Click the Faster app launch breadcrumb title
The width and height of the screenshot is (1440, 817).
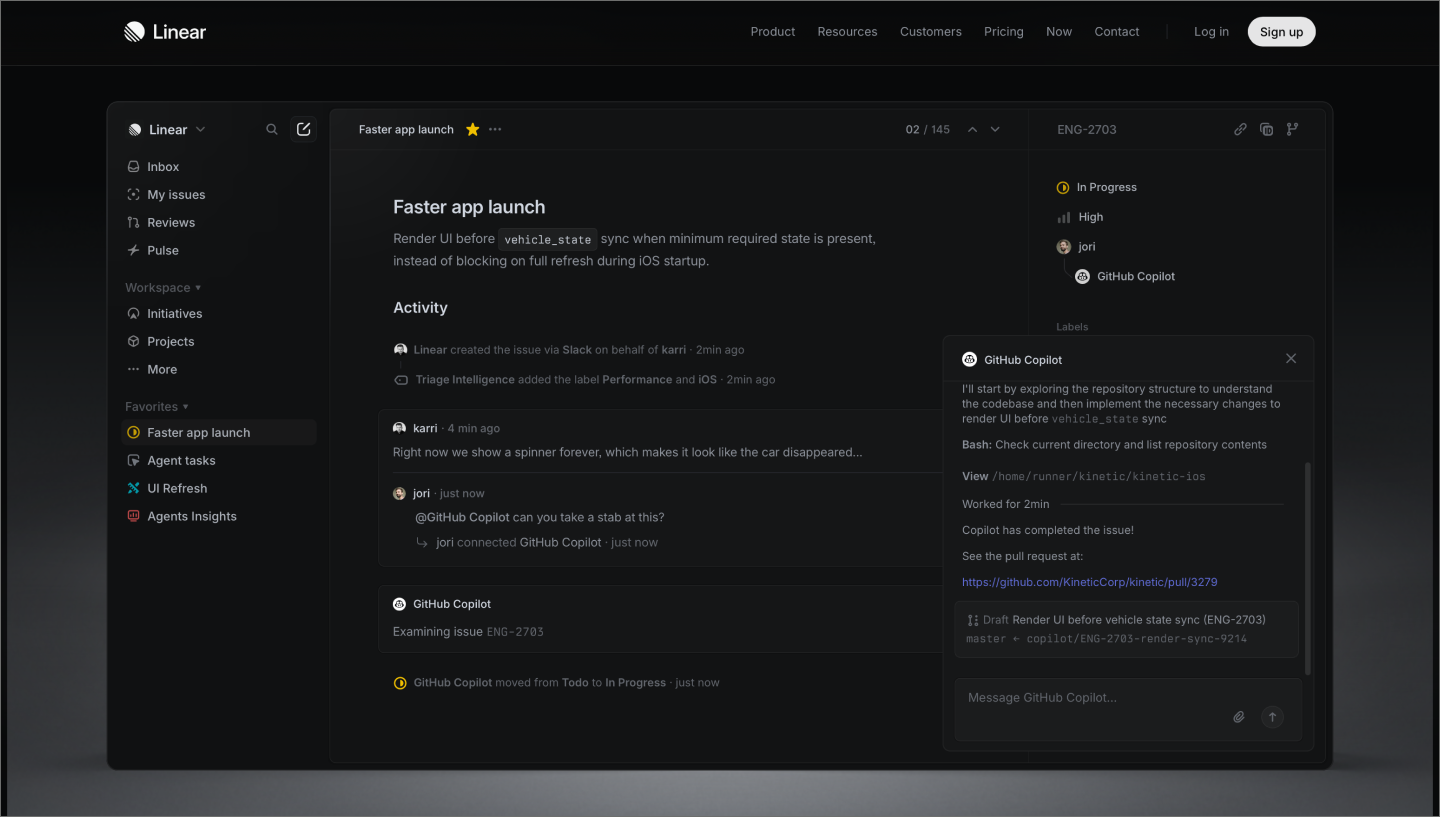(406, 130)
